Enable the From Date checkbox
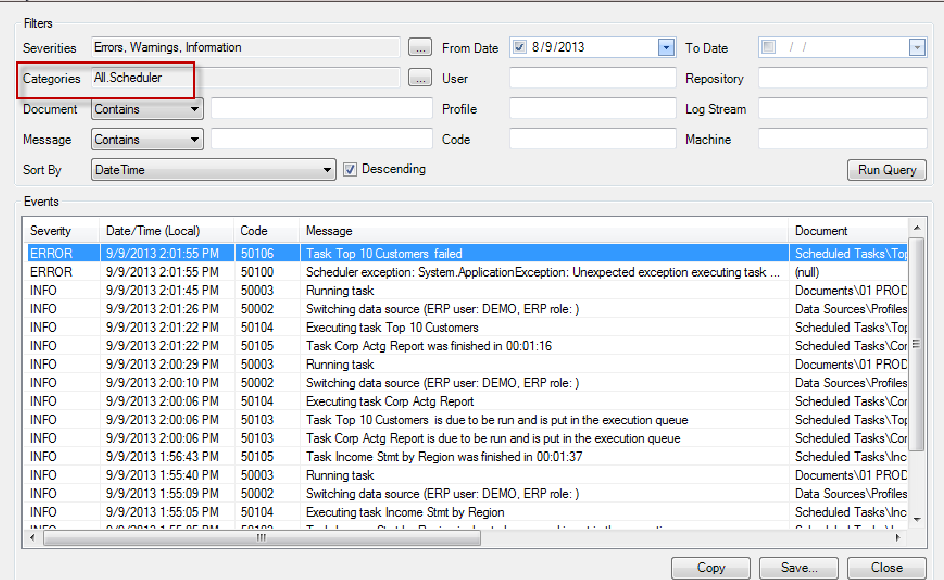This screenshot has height=580, width=944. pyautogui.click(x=518, y=47)
